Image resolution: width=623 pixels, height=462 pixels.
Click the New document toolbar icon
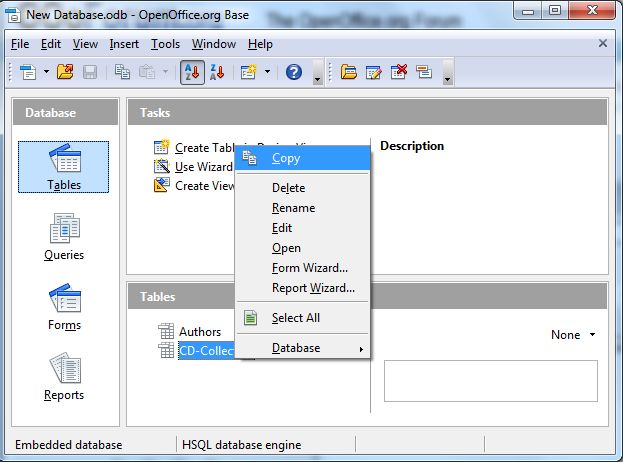click(28, 72)
